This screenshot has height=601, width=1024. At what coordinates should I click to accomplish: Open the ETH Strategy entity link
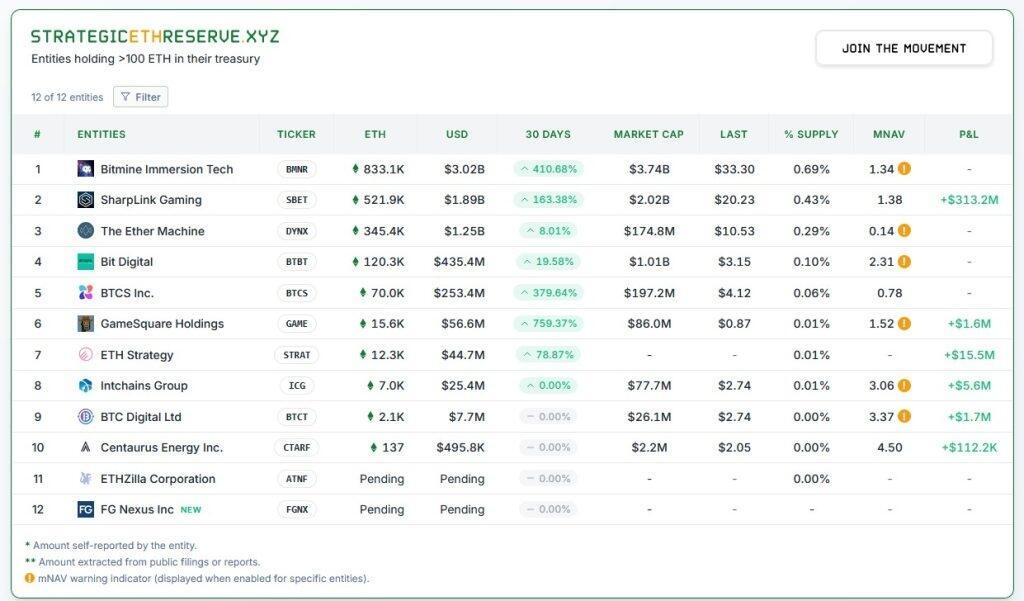click(x=137, y=355)
